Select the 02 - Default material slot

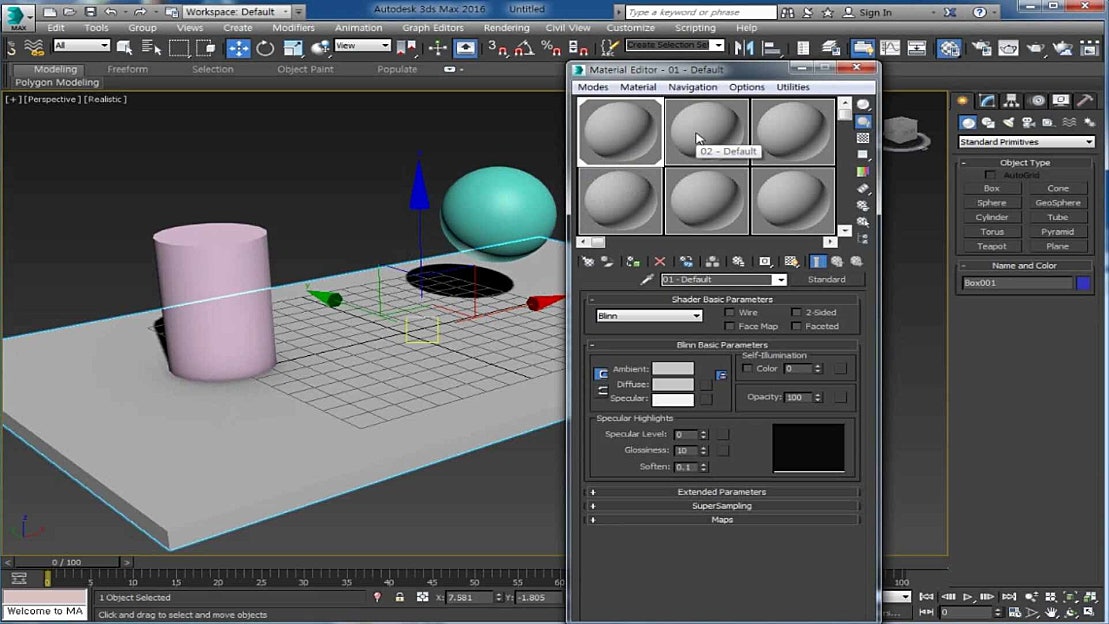(707, 131)
